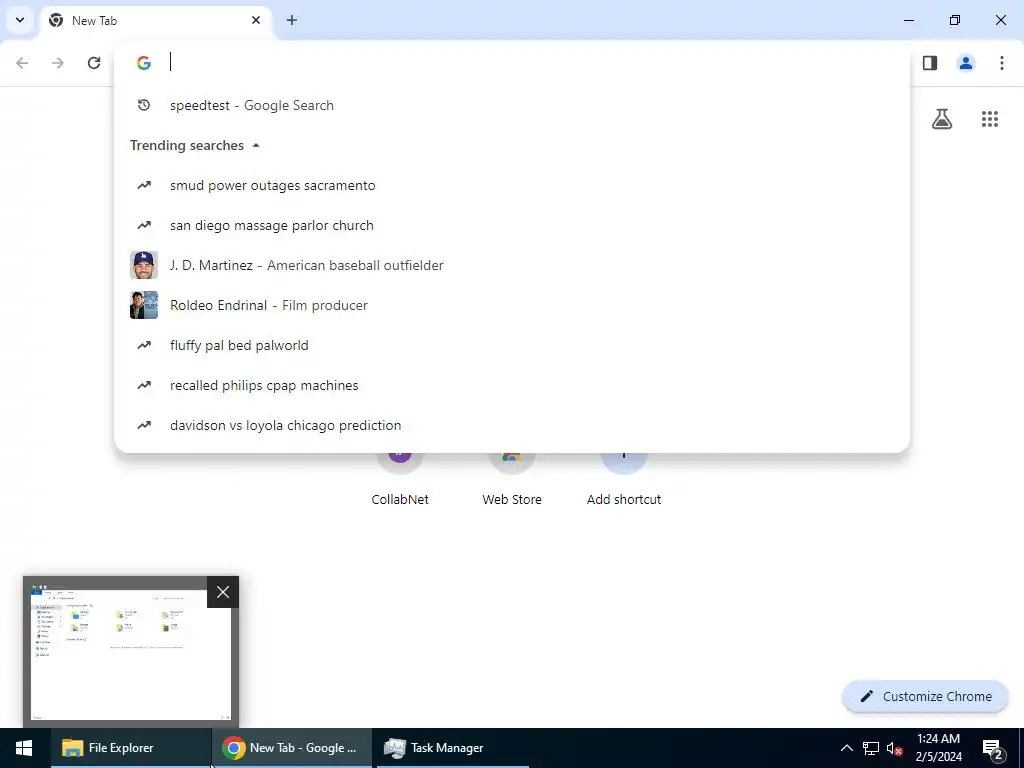Viewport: 1024px width, 768px height.
Task: Close the File Explorer preview thumbnail
Action: coord(223,592)
